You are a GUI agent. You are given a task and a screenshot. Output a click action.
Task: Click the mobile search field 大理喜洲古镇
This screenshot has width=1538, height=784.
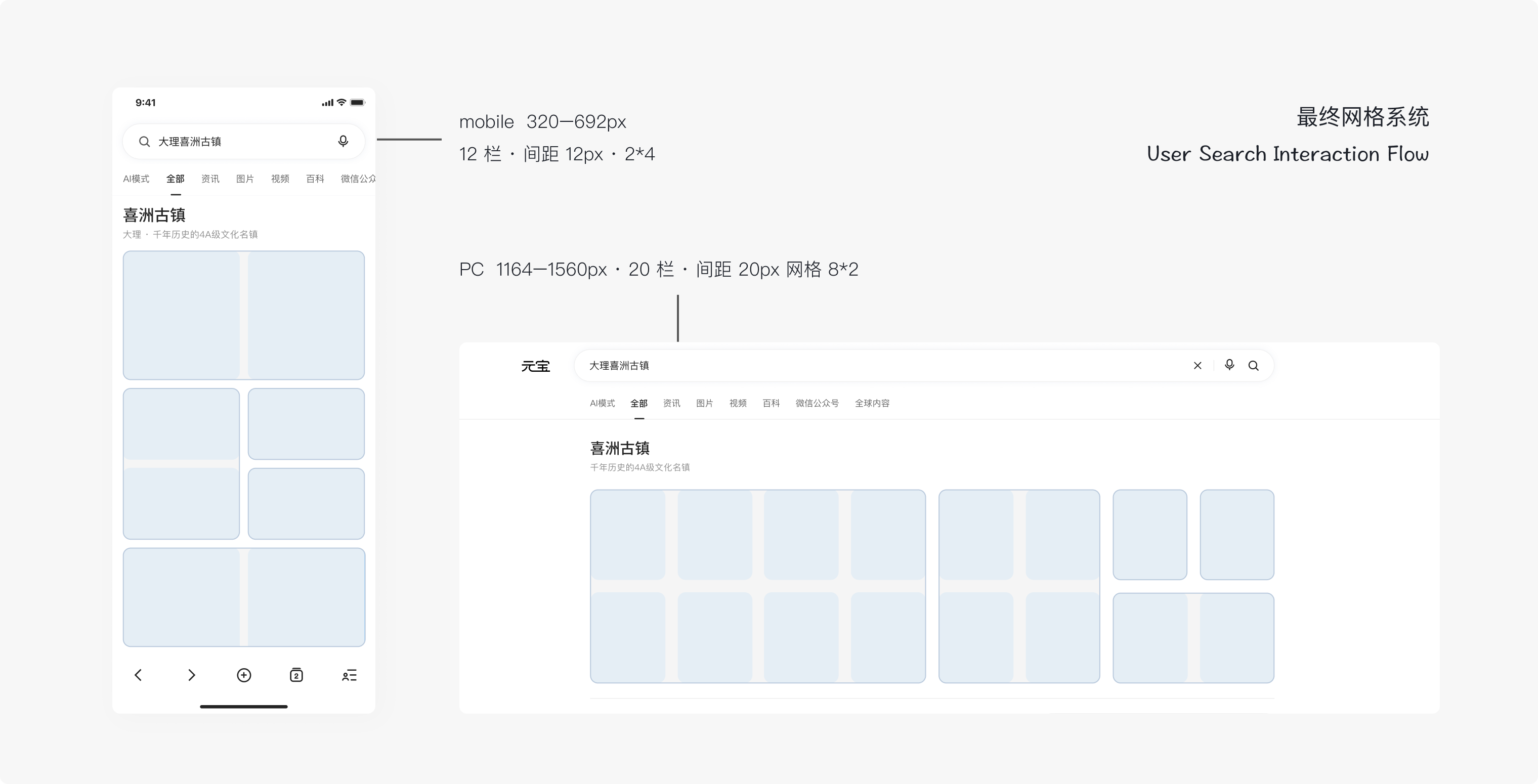point(243,142)
